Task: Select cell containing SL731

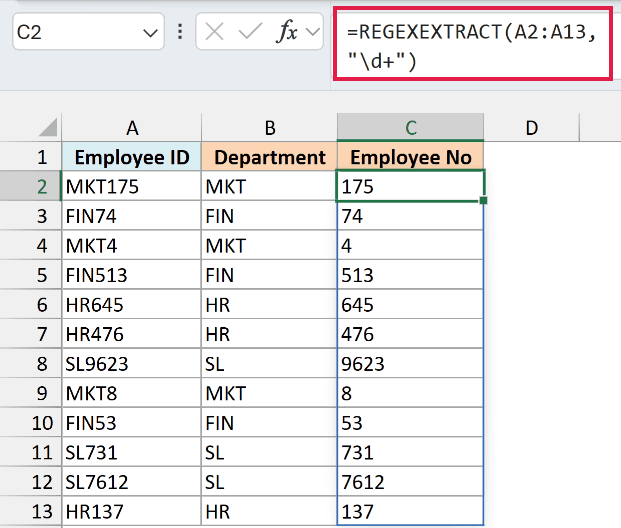Action: point(131,452)
